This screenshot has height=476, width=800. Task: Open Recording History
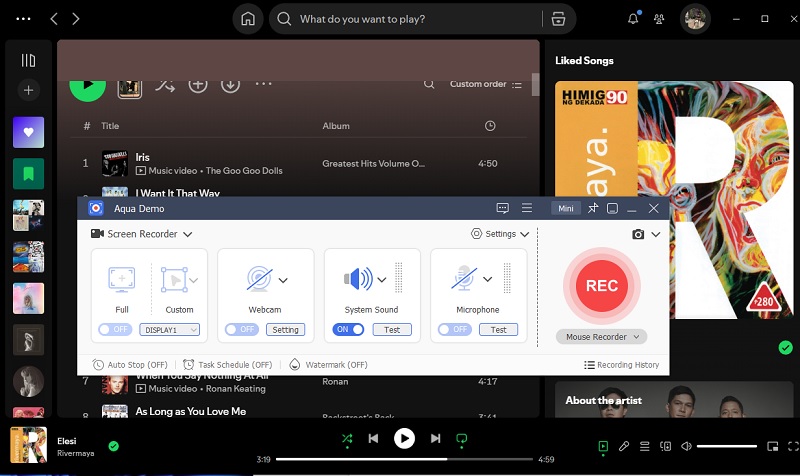[x=621, y=365]
